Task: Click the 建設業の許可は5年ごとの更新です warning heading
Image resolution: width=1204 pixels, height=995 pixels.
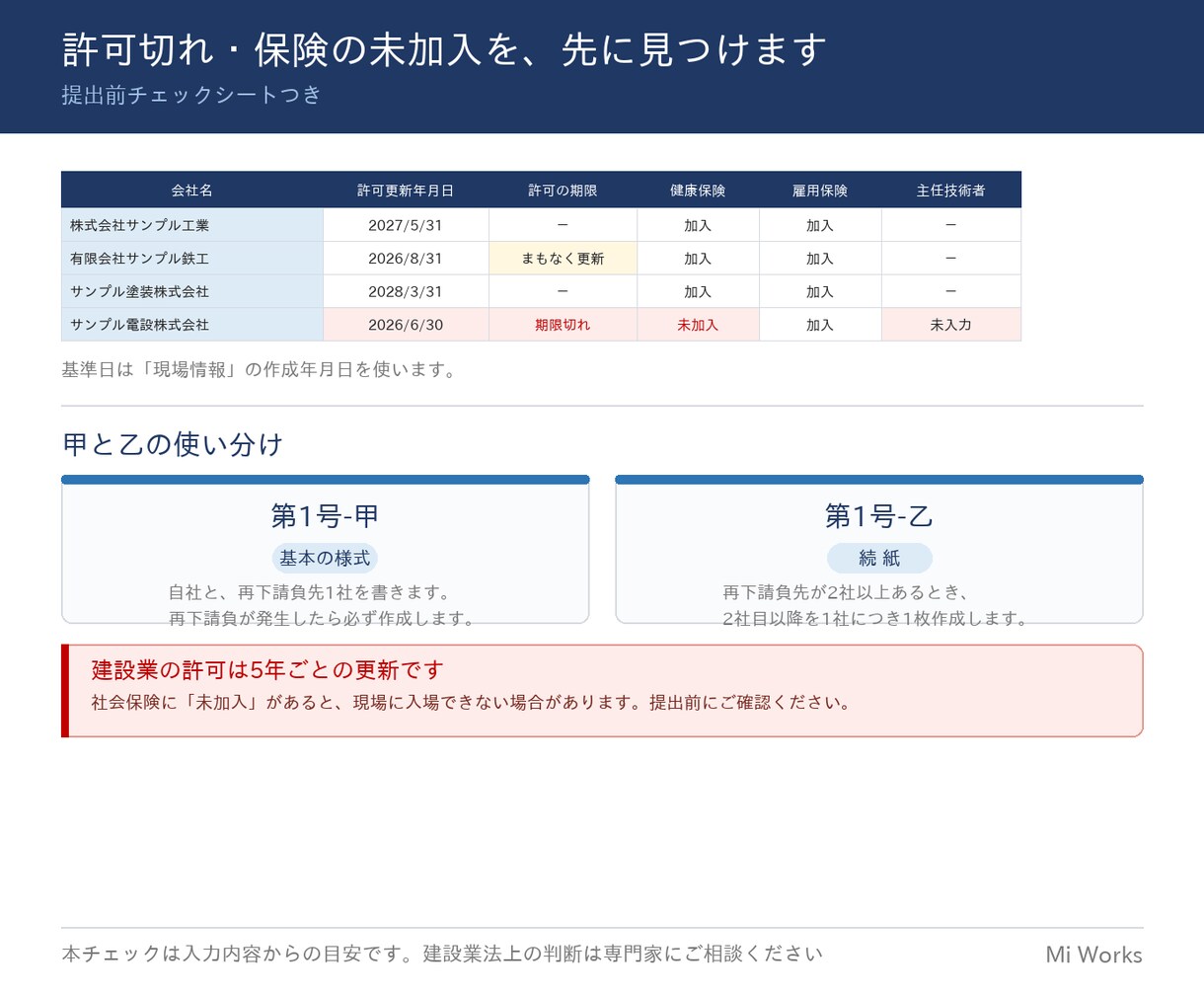Action: [267, 670]
